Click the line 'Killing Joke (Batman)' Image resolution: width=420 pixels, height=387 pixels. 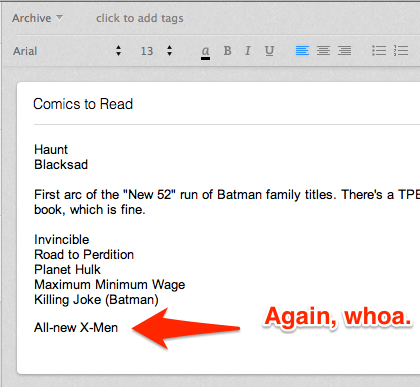[96, 300]
